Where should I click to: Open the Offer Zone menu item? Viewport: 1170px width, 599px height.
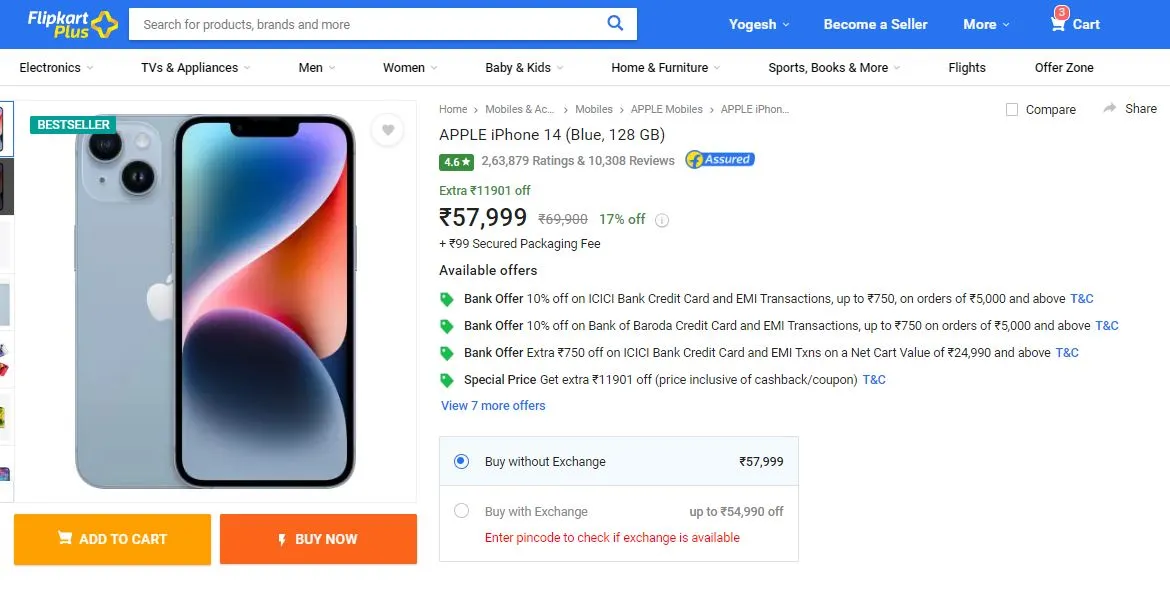(x=1064, y=67)
